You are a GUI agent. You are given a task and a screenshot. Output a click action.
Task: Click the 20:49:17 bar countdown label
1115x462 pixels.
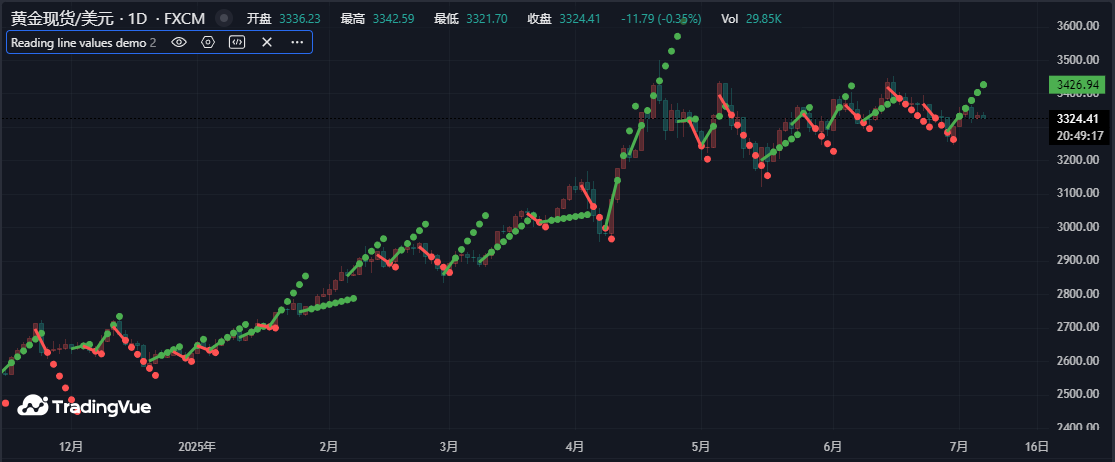click(x=1080, y=136)
